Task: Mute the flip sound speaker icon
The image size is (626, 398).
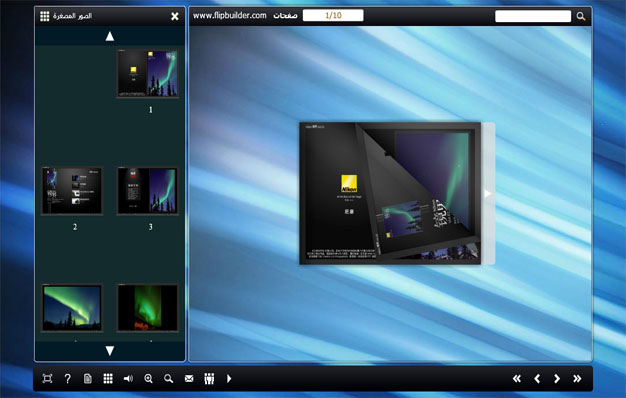Action: coord(128,378)
